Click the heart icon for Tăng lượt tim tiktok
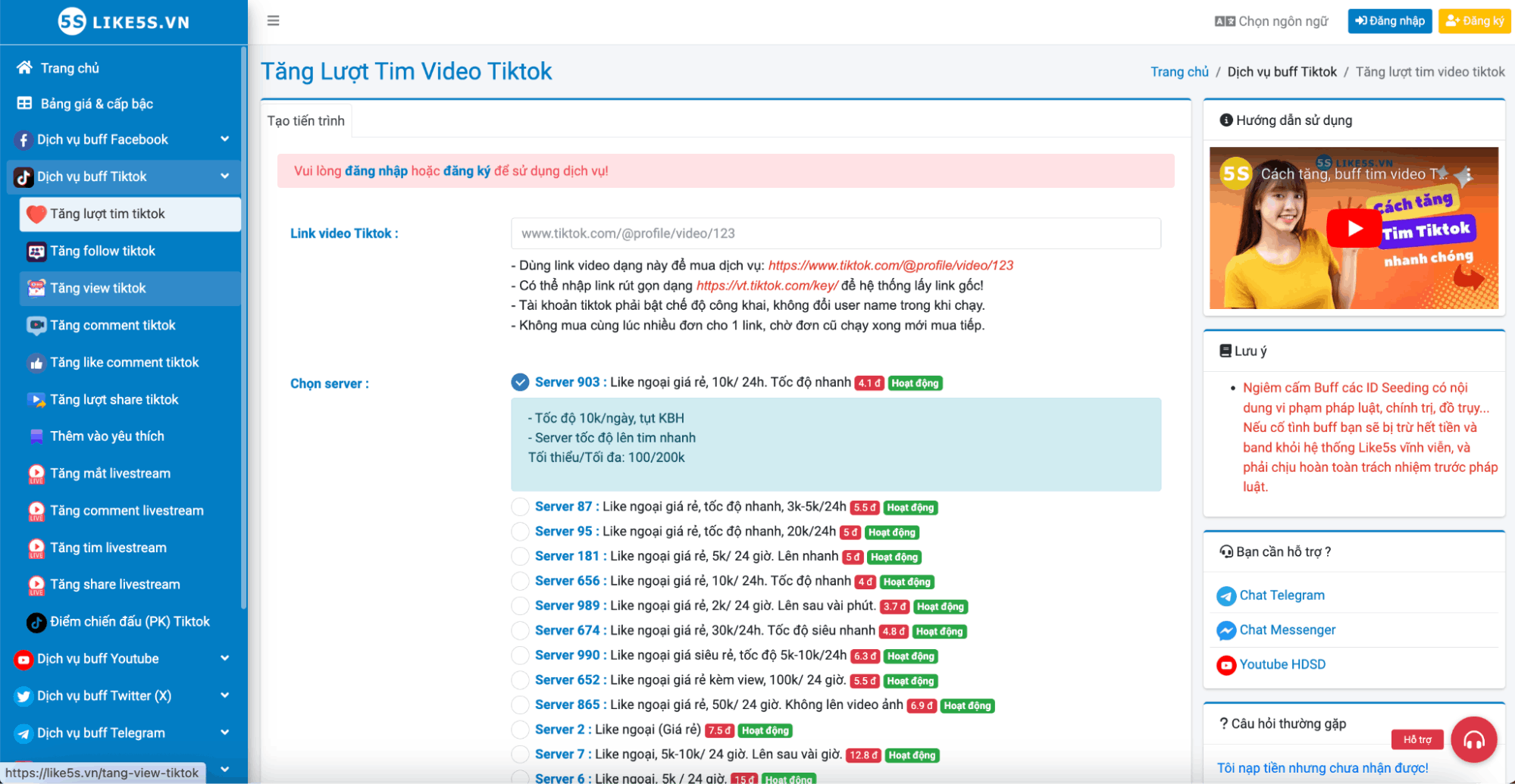 [x=36, y=214]
